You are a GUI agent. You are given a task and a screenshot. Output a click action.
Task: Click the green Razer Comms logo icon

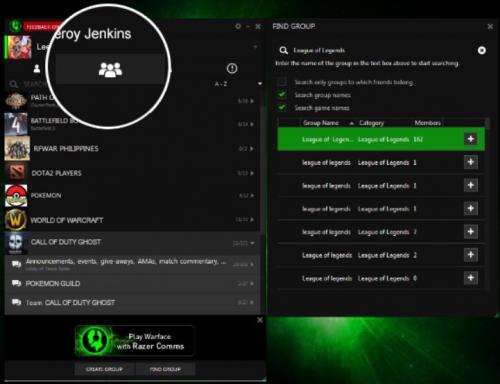[x=15, y=26]
